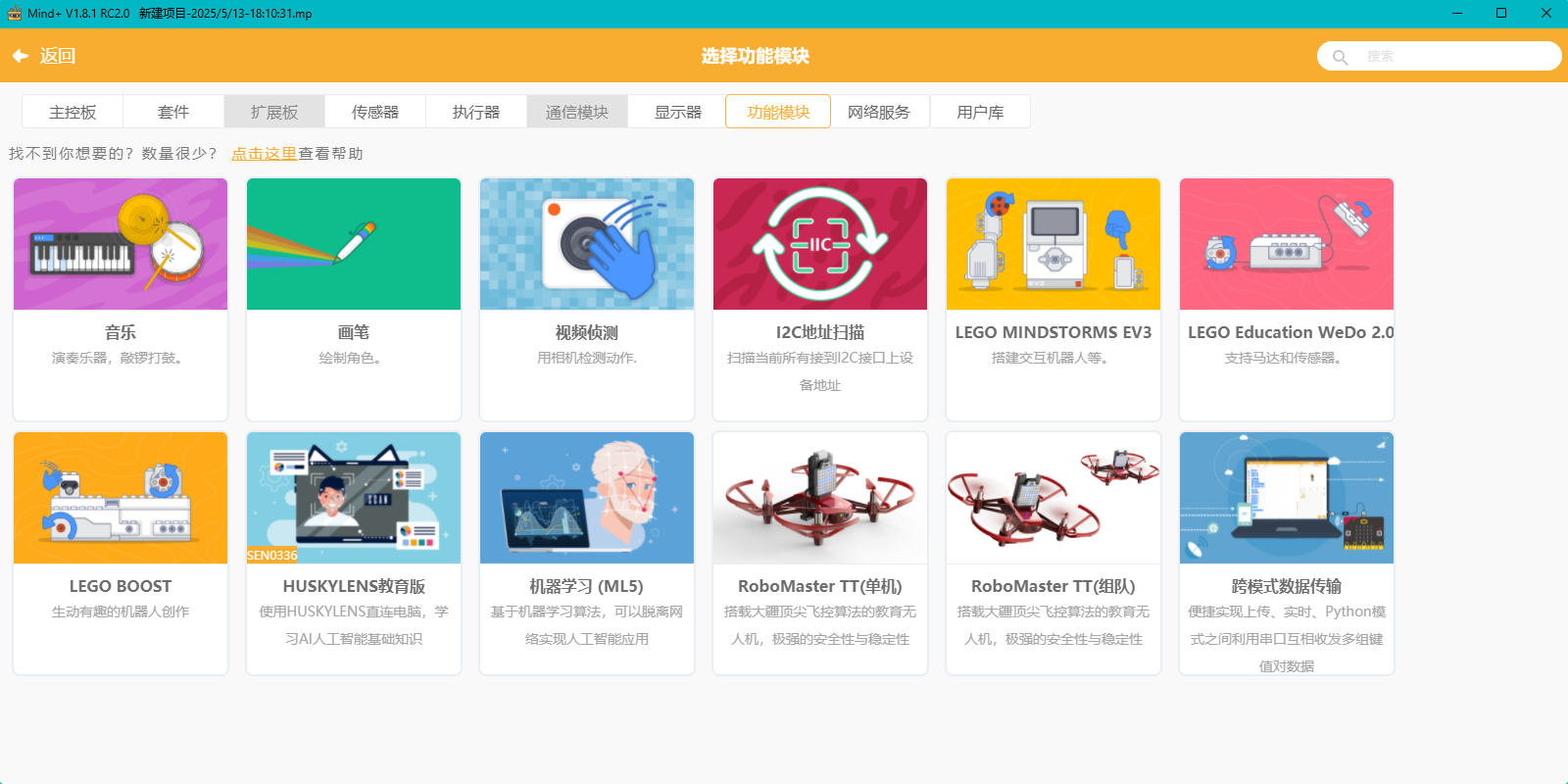Click the 音乐 card title
The height and width of the screenshot is (784, 1568).
point(121,332)
